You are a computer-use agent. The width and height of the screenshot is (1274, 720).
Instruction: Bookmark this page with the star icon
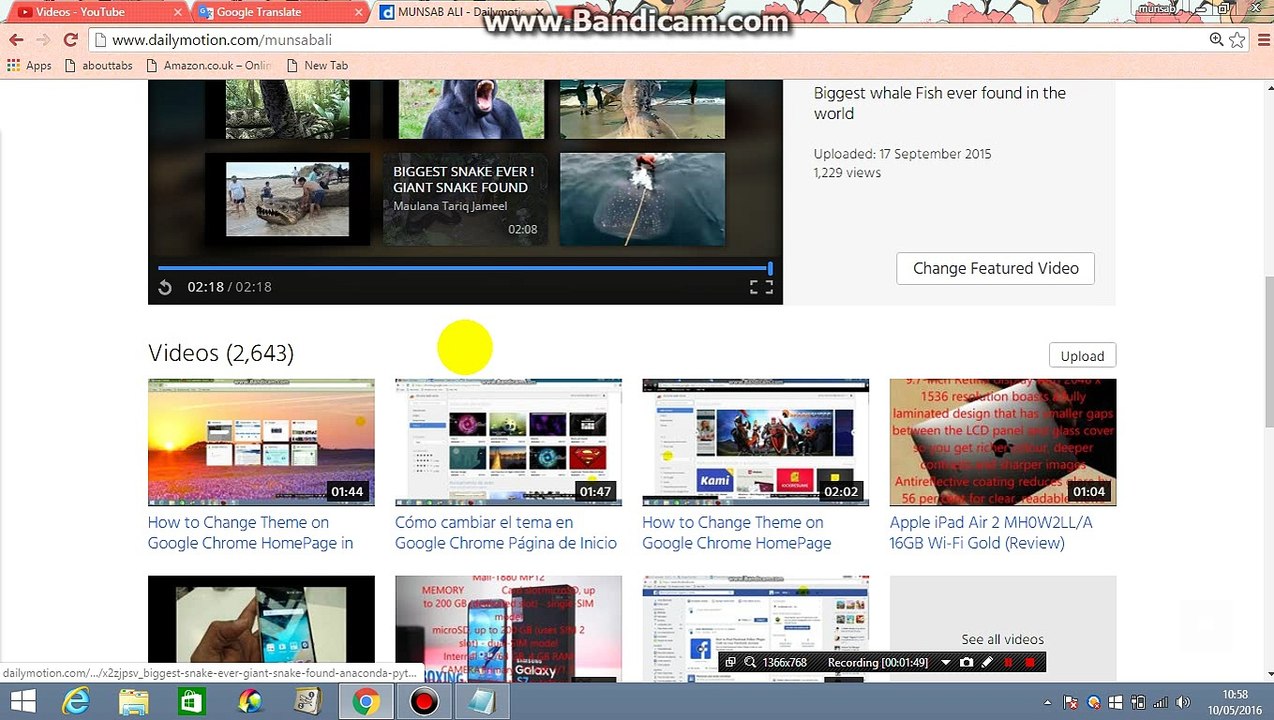[1237, 40]
